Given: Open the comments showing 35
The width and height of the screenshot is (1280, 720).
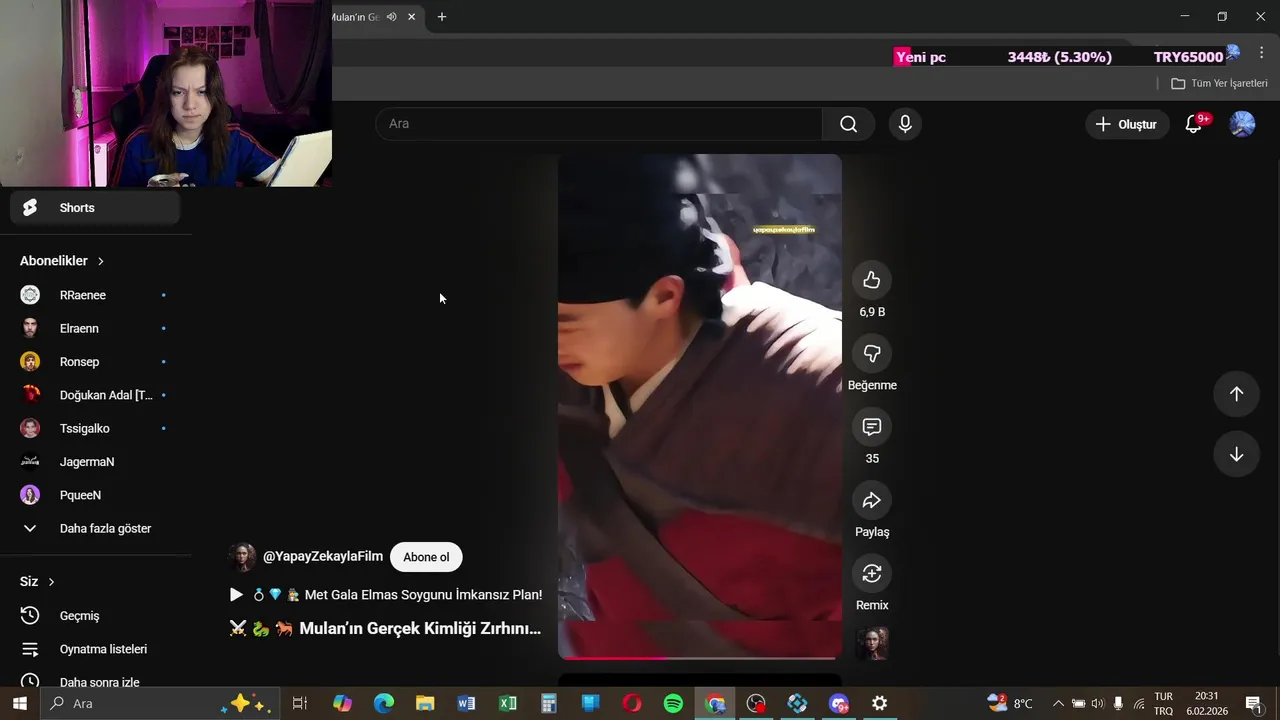Looking at the screenshot, I should point(872,427).
